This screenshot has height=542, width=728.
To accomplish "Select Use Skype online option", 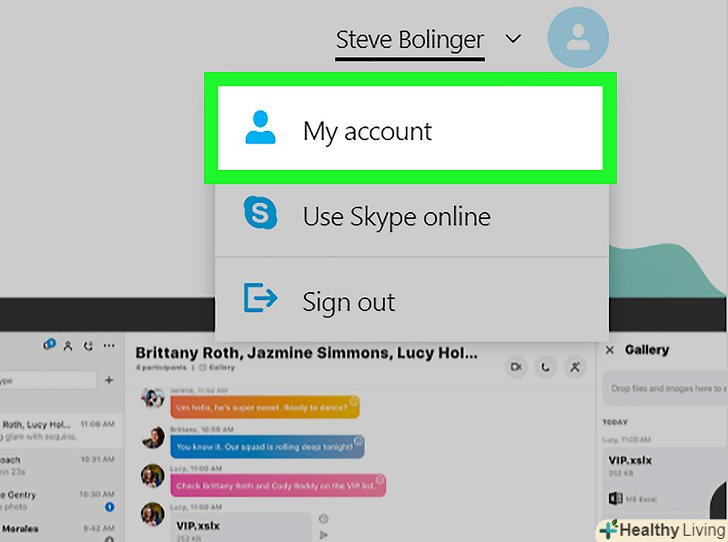I will (x=411, y=217).
